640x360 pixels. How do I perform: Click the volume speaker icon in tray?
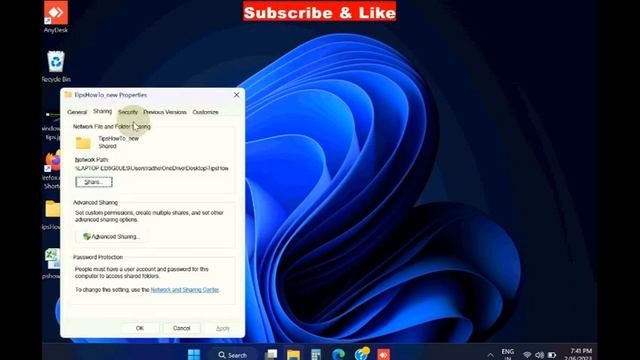[x=539, y=355]
